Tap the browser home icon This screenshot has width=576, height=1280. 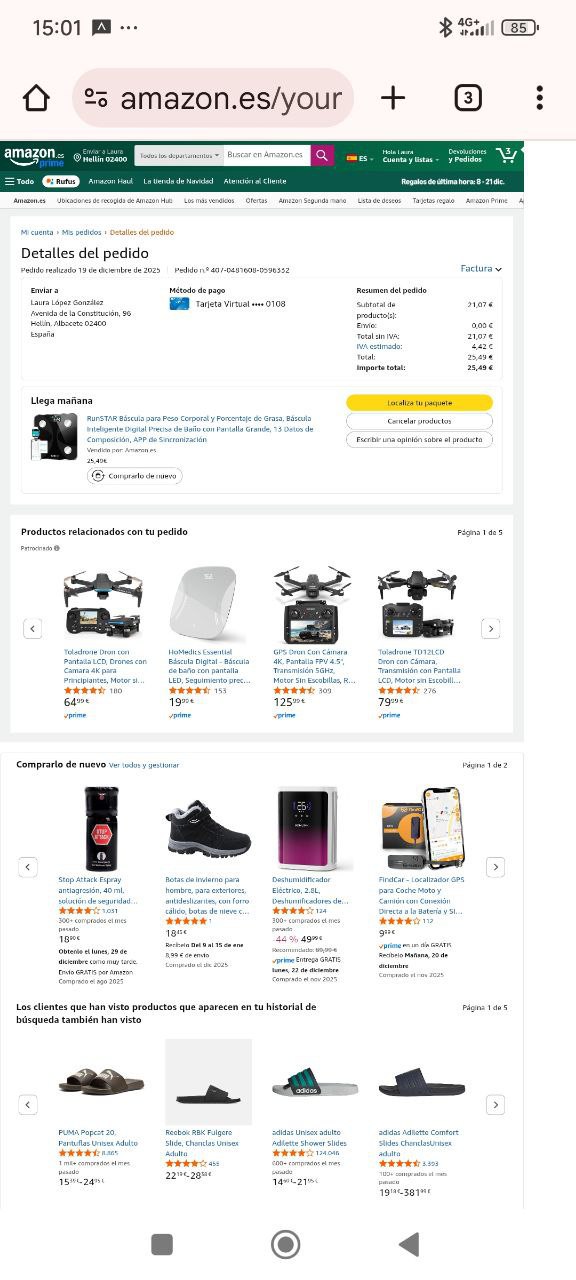click(x=36, y=98)
